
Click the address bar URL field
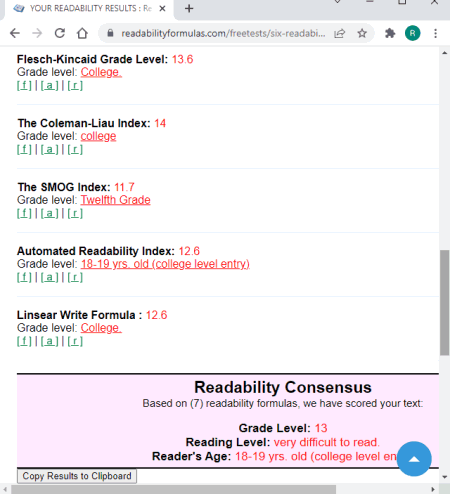tap(223, 33)
